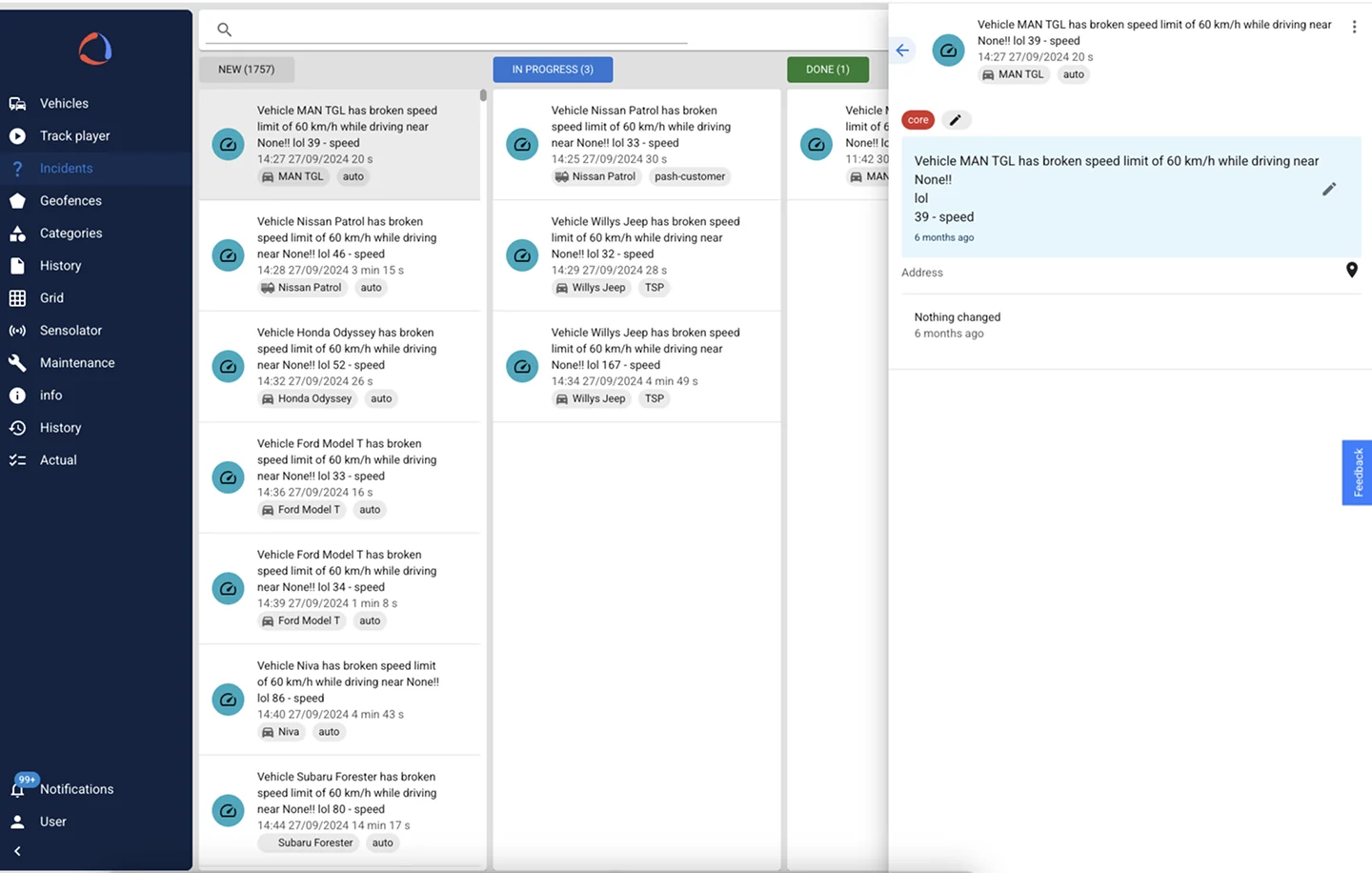Open the Honda Odyssey lol 52 incident
The height and width of the screenshot is (873, 1372).
pyautogui.click(x=339, y=367)
